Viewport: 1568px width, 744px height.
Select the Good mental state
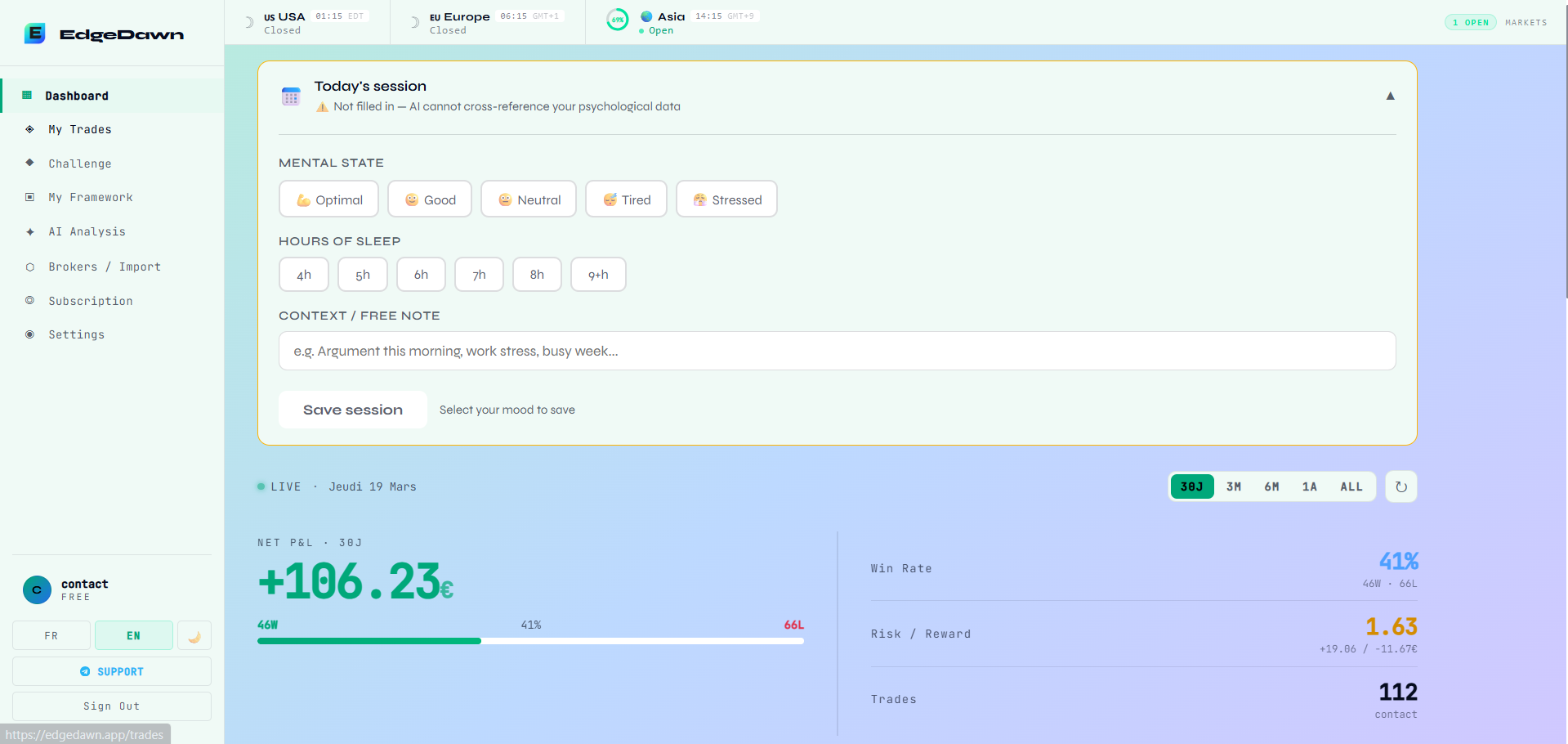[430, 199]
